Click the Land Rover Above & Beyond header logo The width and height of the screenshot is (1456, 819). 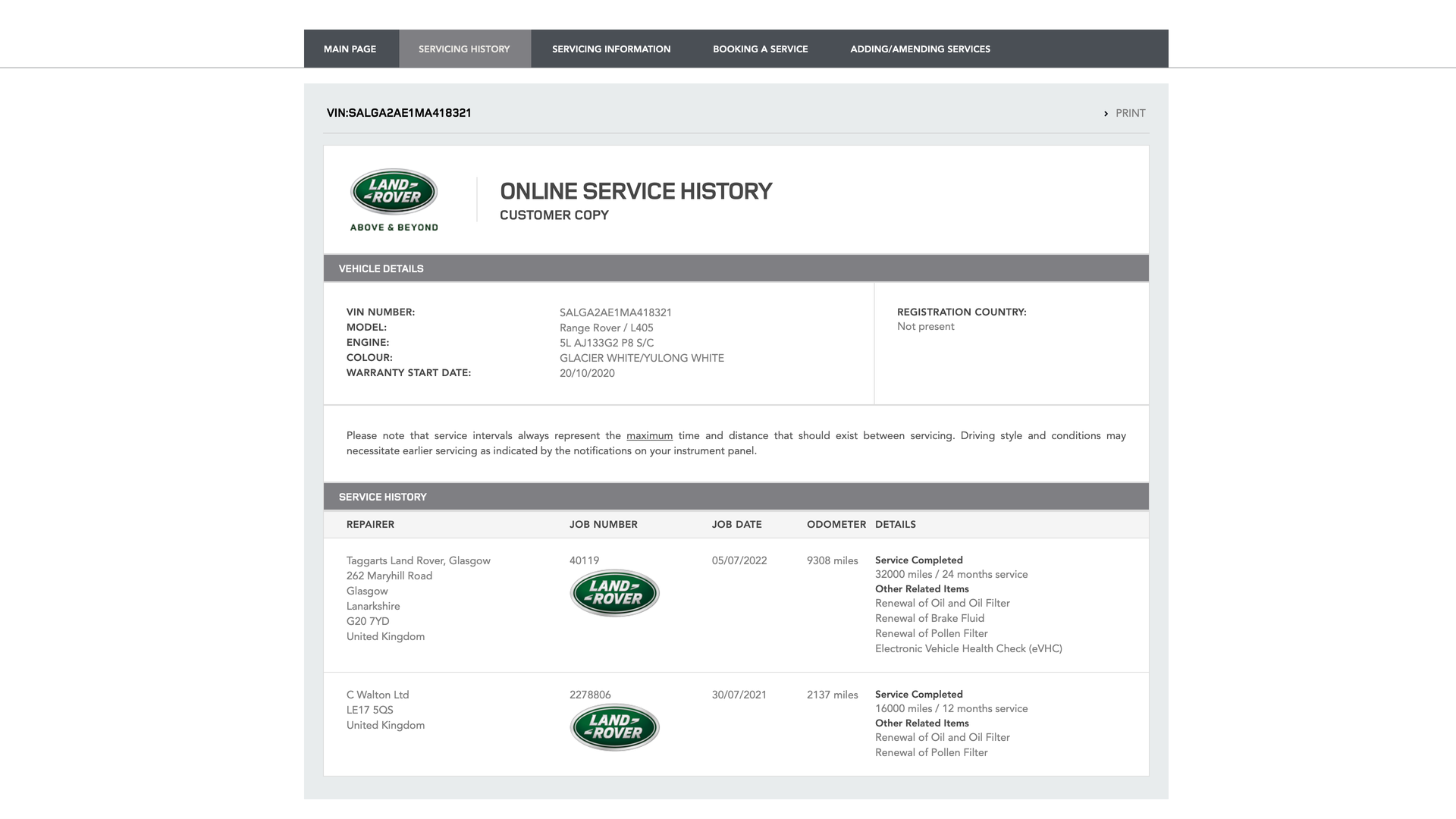394,199
